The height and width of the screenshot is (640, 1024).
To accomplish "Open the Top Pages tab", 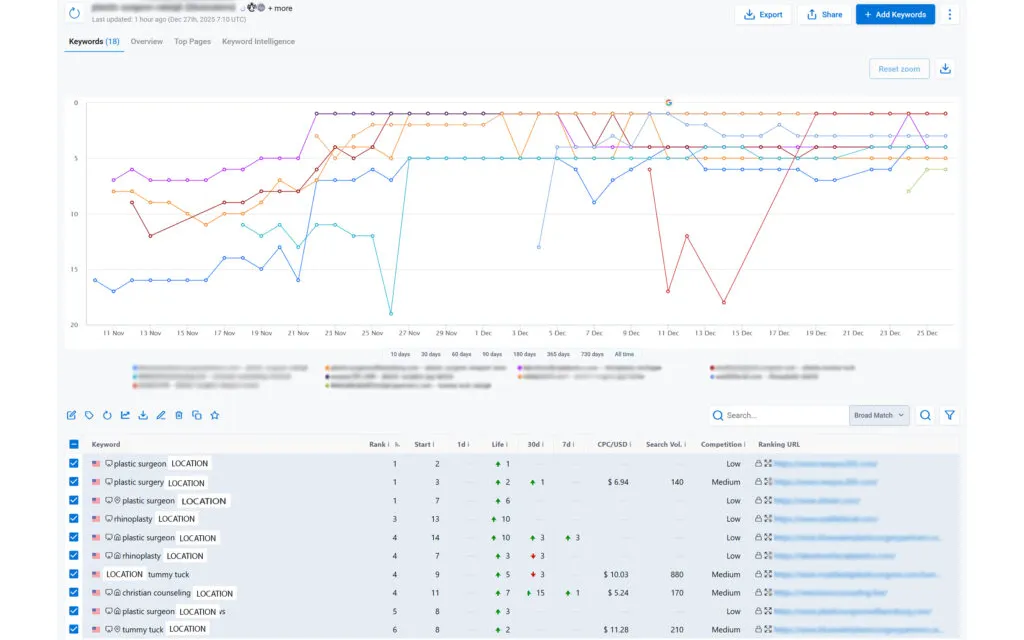I will tap(192, 41).
